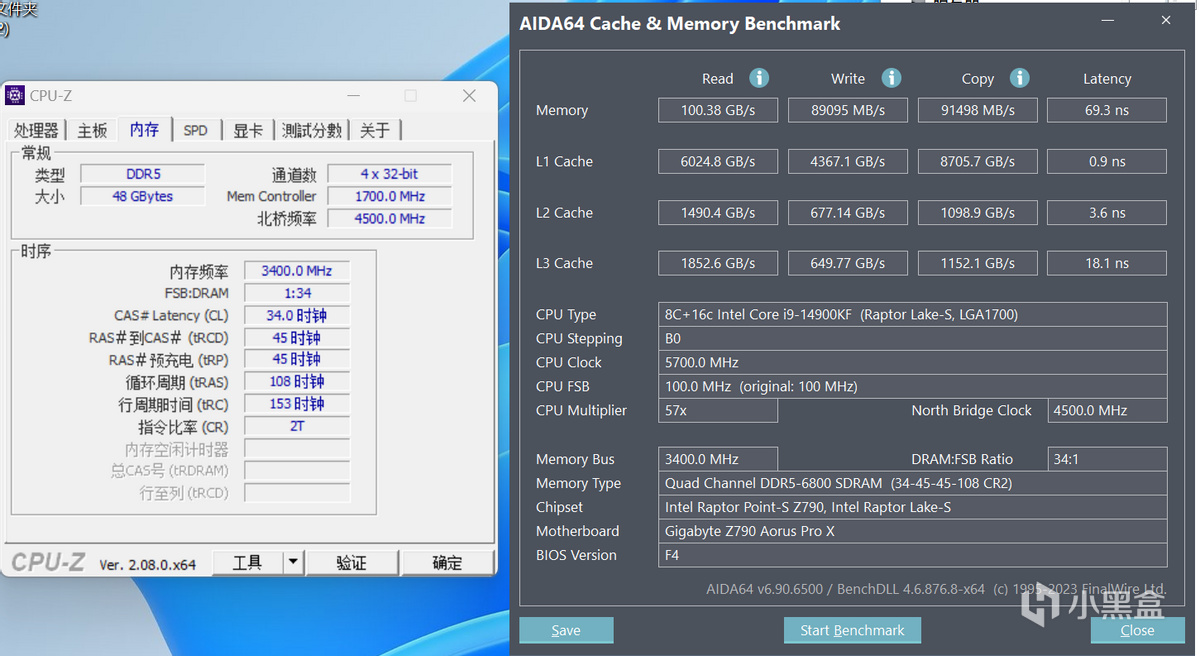Click the Close button in AIDA64
The height and width of the screenshot is (656, 1200).
tap(1137, 630)
